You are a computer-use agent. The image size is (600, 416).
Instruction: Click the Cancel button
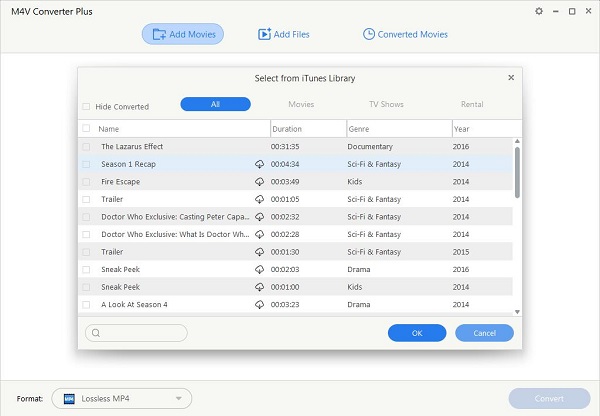[x=484, y=333]
